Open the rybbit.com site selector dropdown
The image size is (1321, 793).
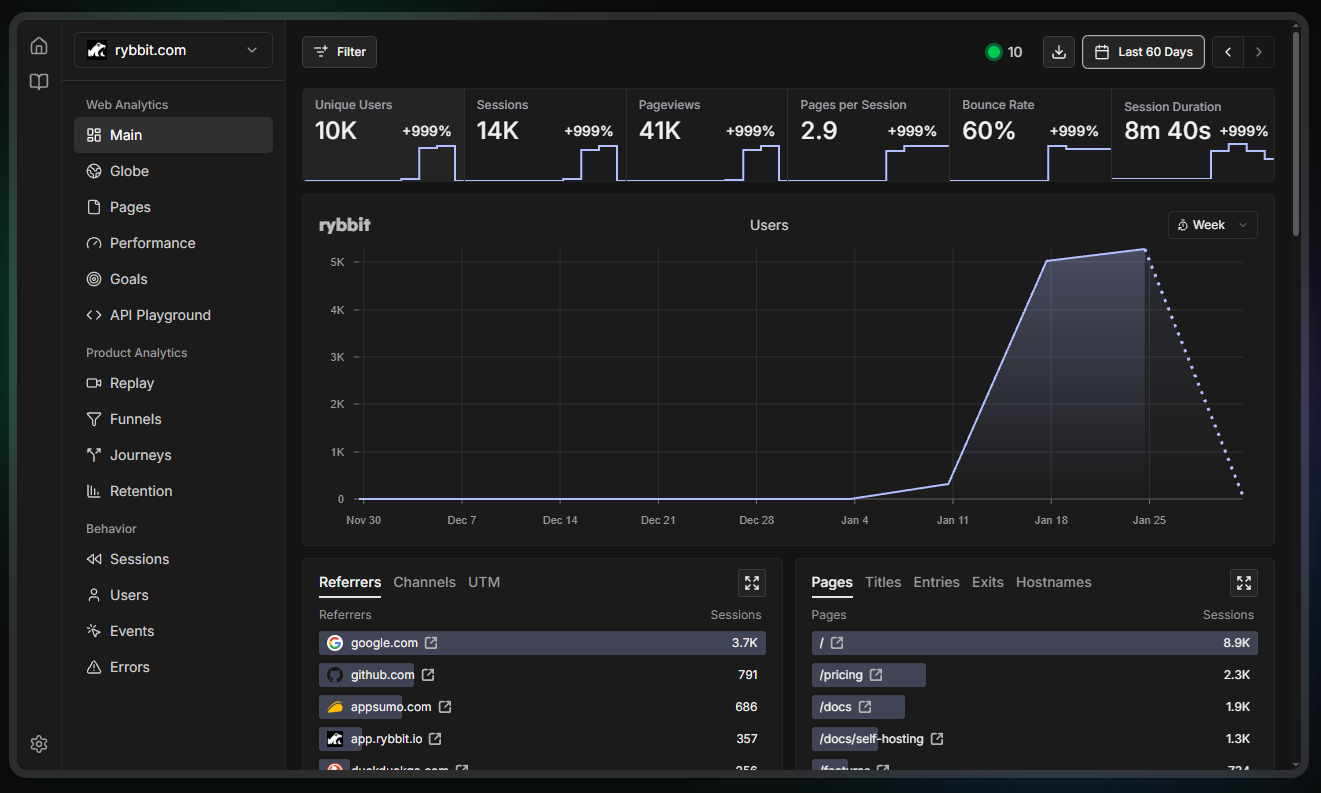click(x=172, y=49)
